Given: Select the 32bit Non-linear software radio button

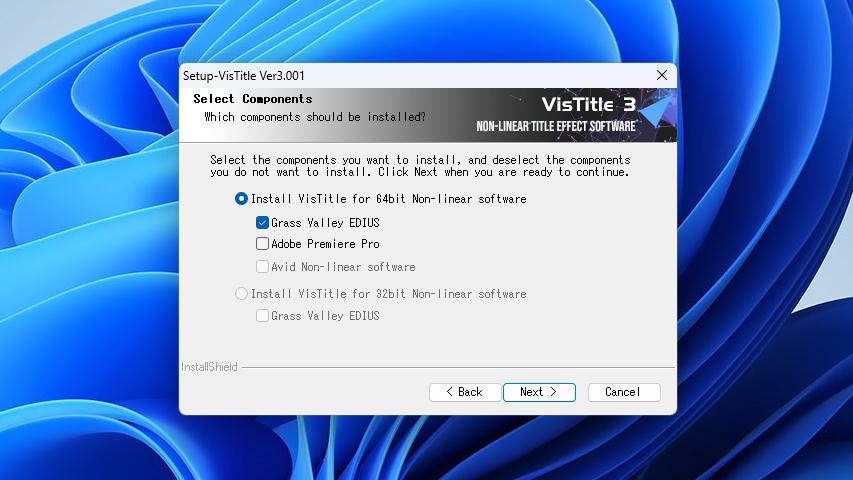Looking at the screenshot, I should 241,294.
